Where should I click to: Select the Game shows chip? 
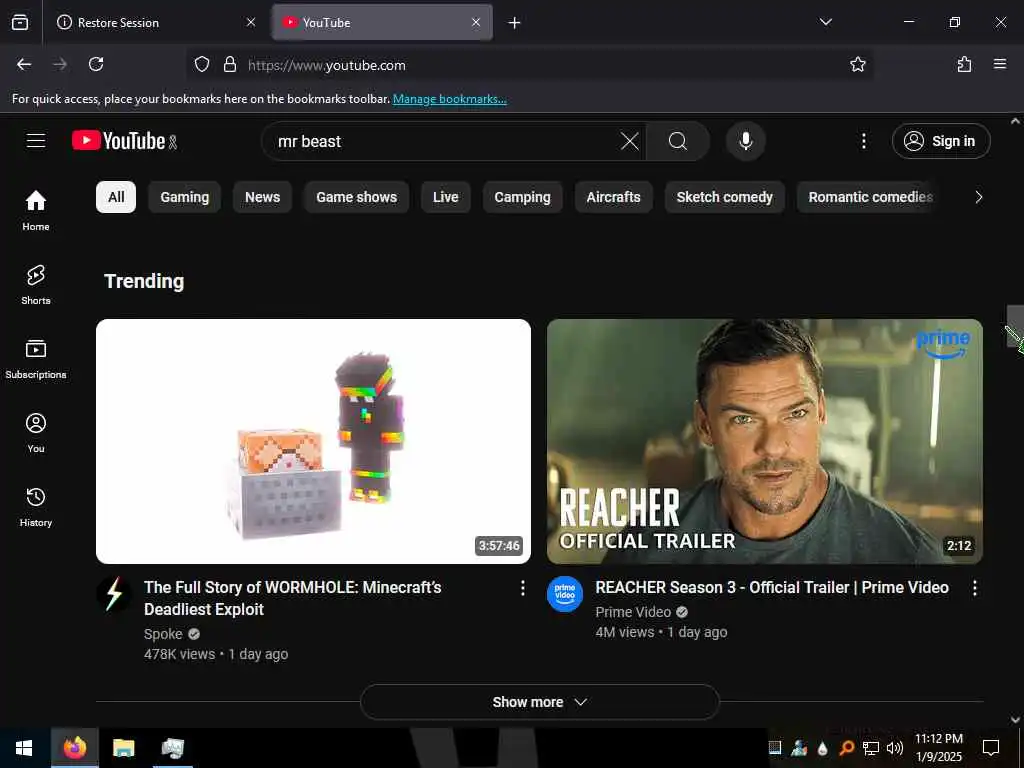point(357,197)
